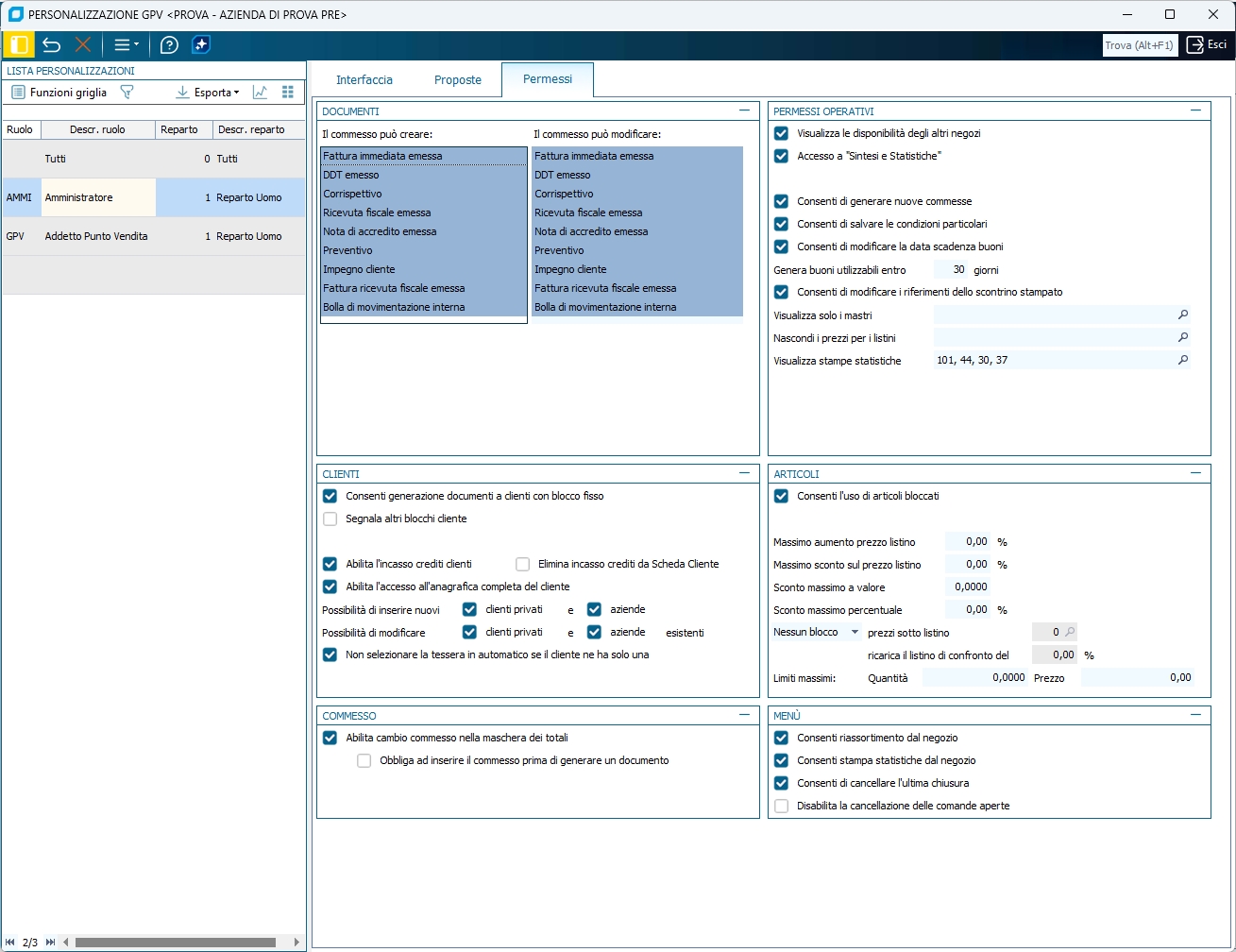Open the line chart icon in grid toolbar
Viewport: 1236px width, 952px height.
tap(260, 93)
